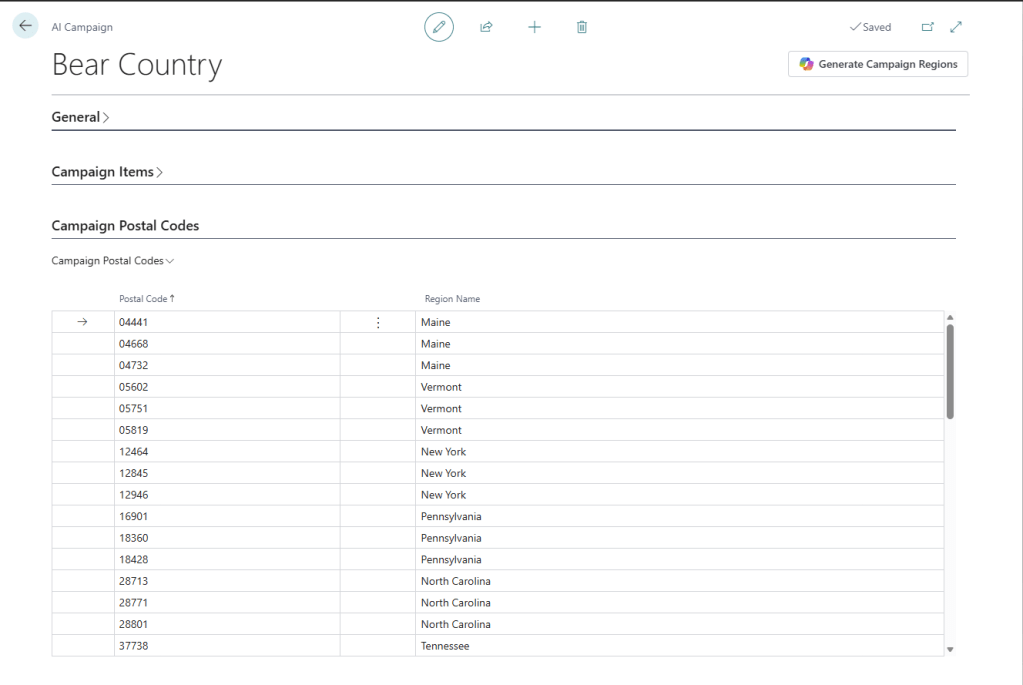The width and height of the screenshot is (1023, 685).
Task: Select the row with postal code 12946
Action: point(83,495)
